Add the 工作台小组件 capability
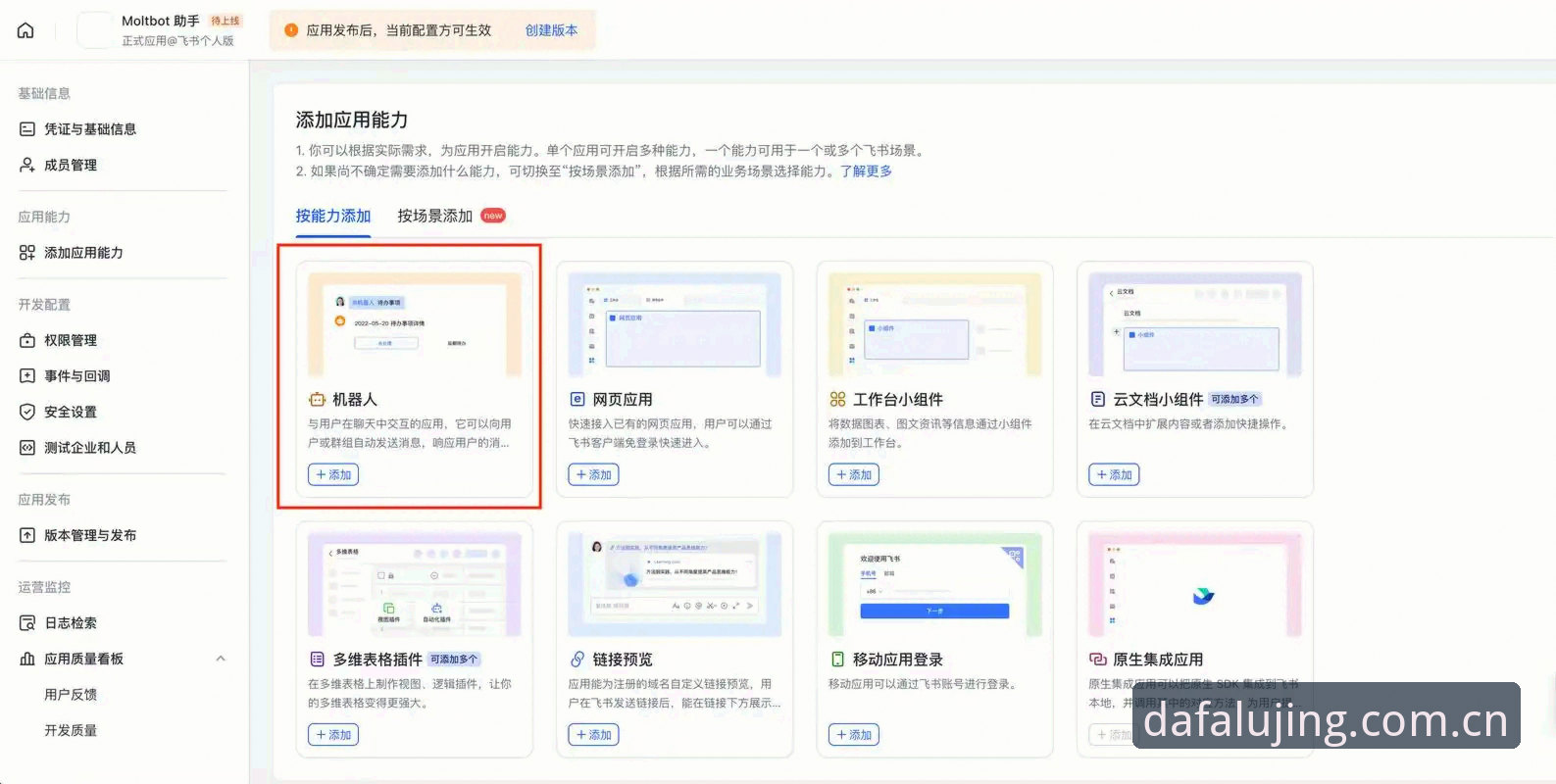The height and width of the screenshot is (784, 1556). (854, 475)
